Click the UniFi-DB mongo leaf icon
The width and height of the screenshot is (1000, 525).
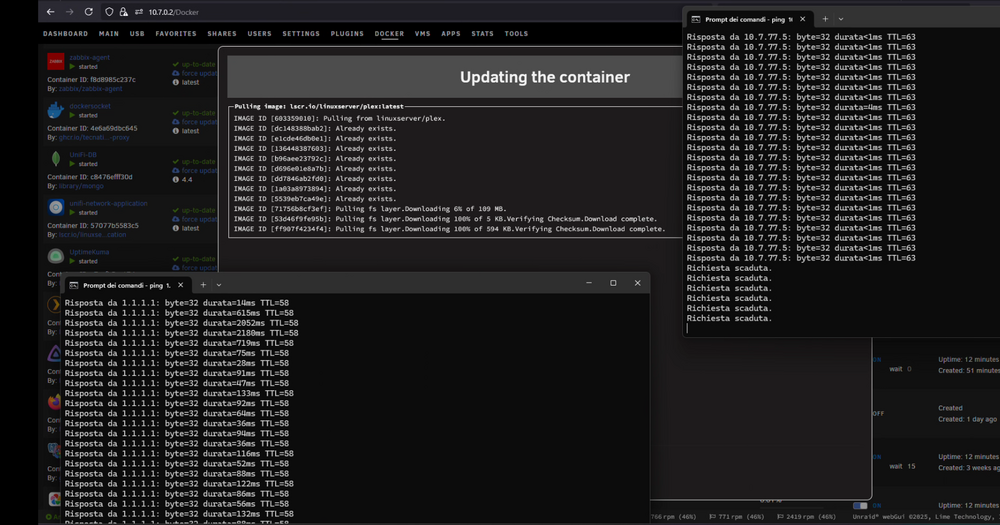(x=56, y=159)
